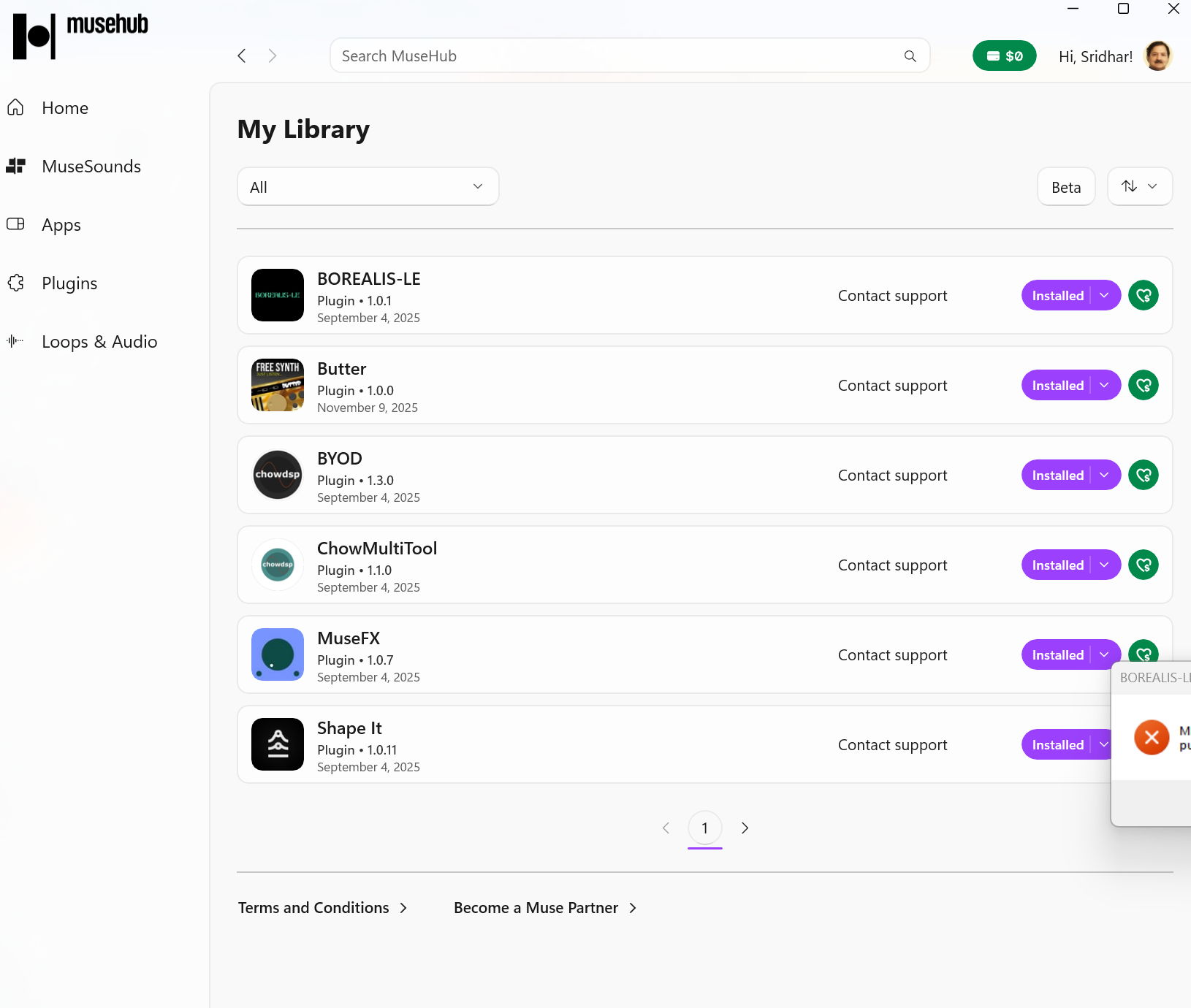Click the search magnifier icon
The image size is (1191, 1008).
[910, 56]
